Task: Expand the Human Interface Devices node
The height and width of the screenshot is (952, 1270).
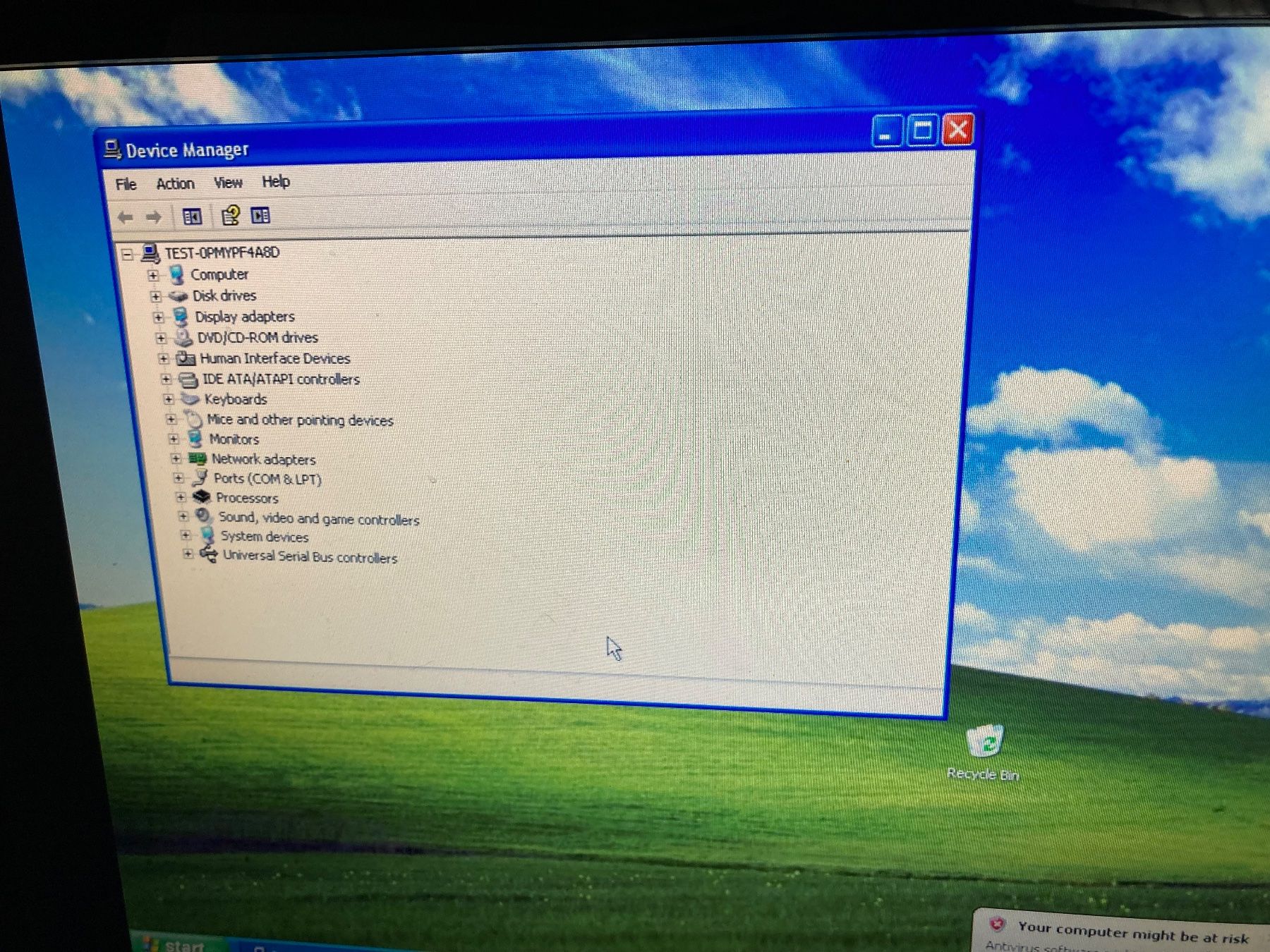Action: pos(163,358)
